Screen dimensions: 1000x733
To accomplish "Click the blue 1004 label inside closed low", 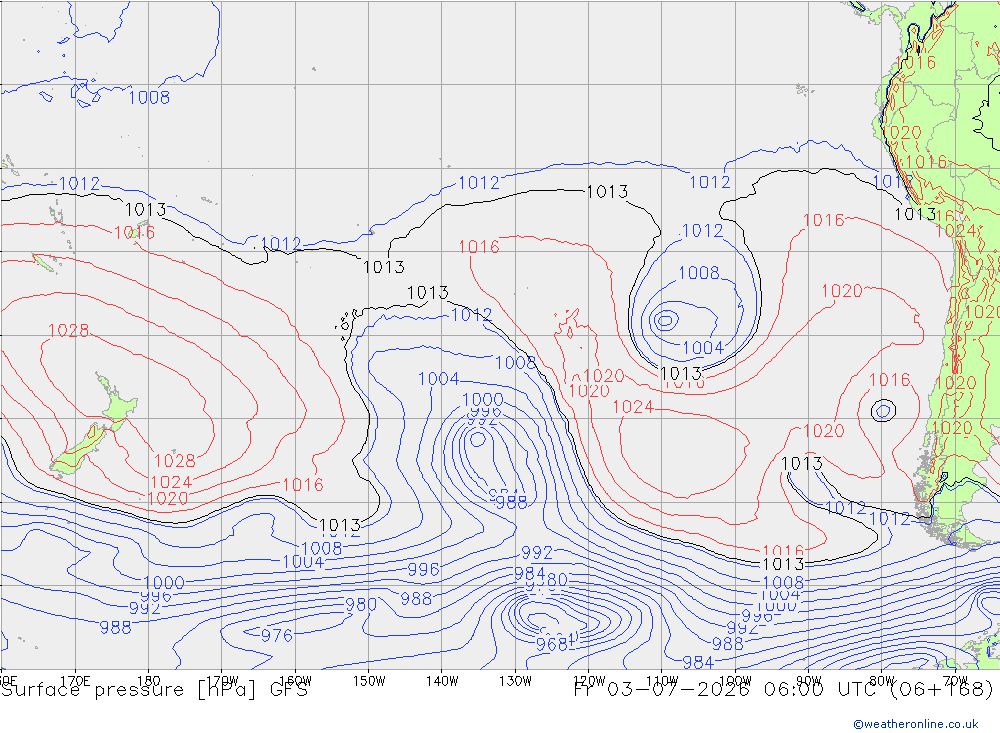I will click(703, 348).
